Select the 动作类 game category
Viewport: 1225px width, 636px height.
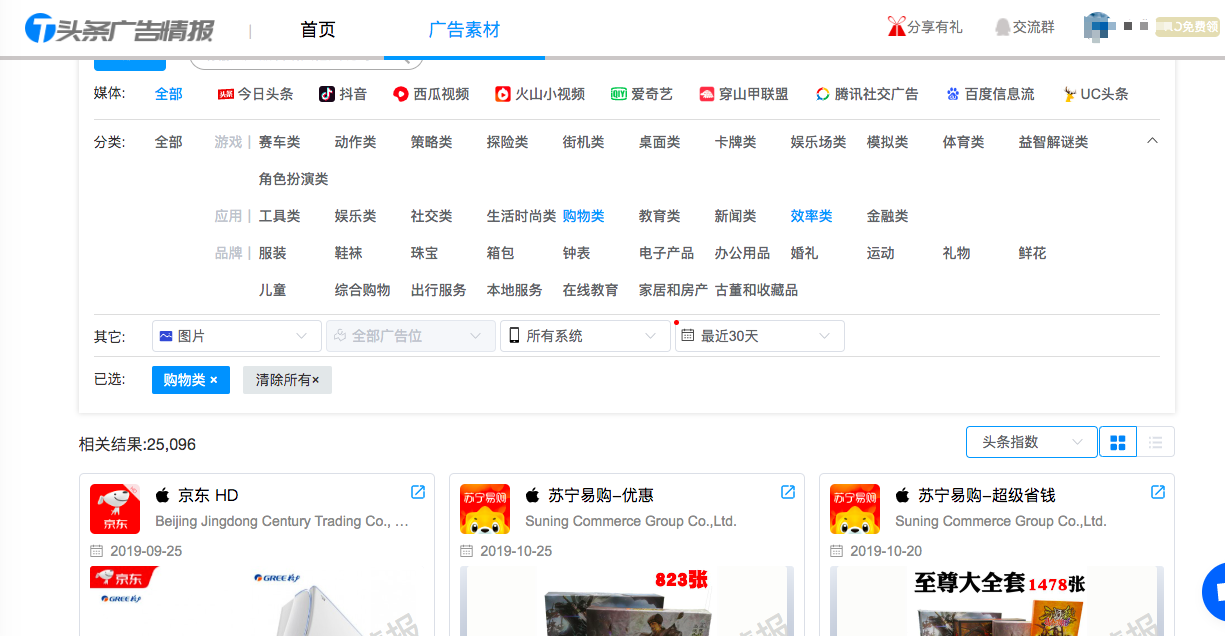pyautogui.click(x=355, y=142)
